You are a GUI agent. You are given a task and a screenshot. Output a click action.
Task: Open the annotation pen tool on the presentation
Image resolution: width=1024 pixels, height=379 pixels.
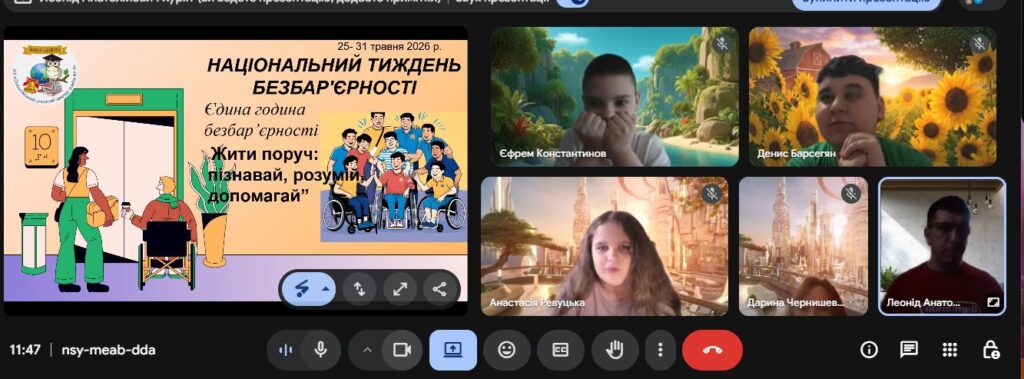pyautogui.click(x=301, y=289)
